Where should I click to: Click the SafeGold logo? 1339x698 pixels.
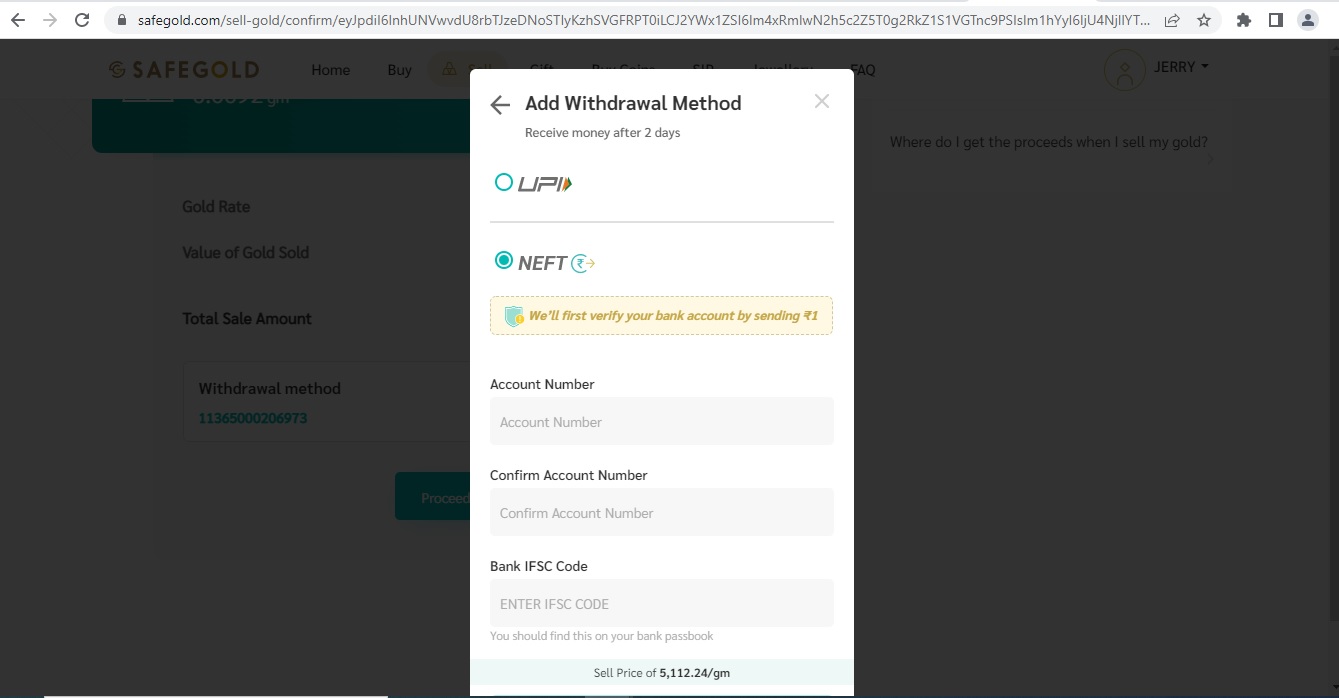pos(184,70)
